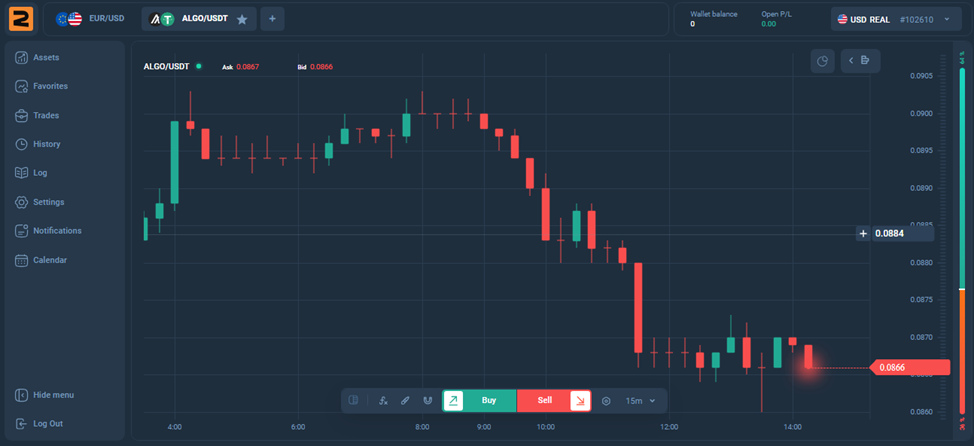
Task: Open the 15m timeframe dropdown
Action: pyautogui.click(x=640, y=401)
